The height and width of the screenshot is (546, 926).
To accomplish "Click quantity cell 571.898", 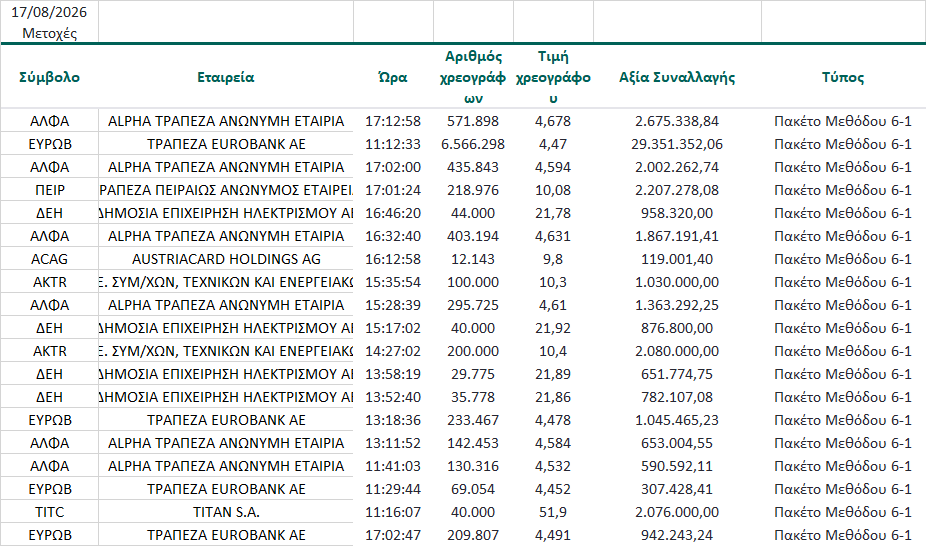I will [x=473, y=121].
